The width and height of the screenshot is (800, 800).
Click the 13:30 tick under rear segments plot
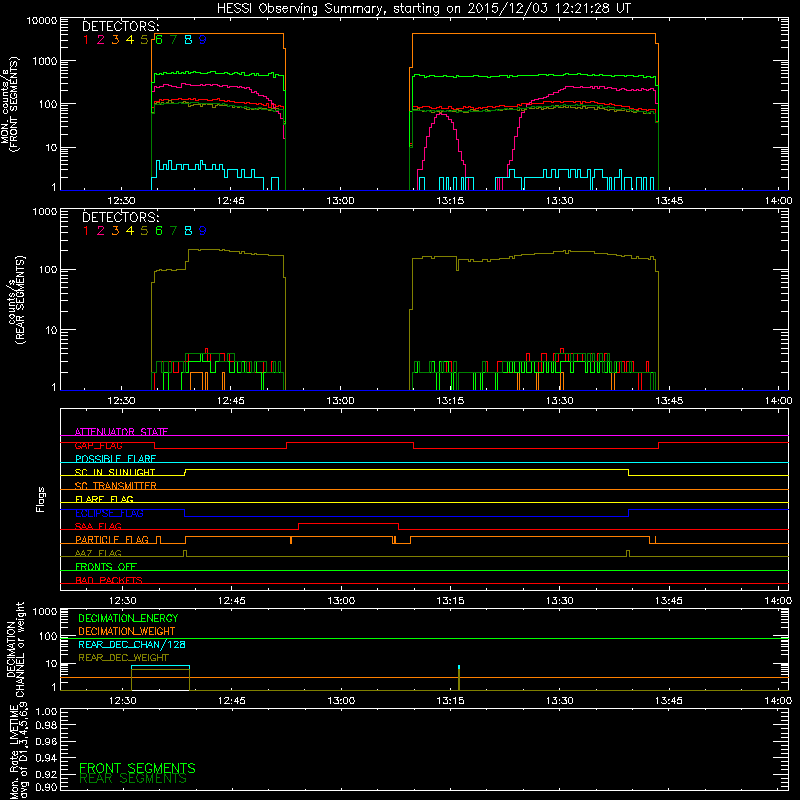pos(560,401)
